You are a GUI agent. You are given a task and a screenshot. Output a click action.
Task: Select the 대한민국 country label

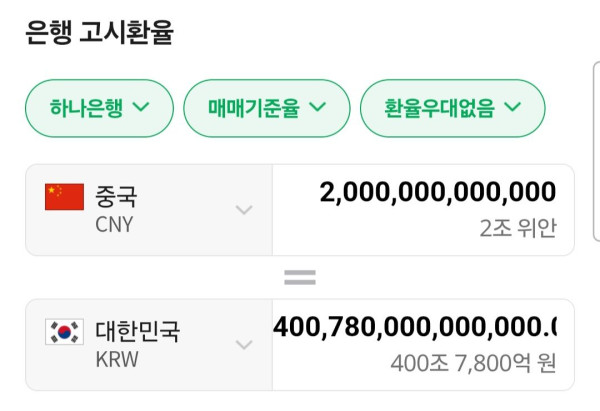click(x=137, y=331)
